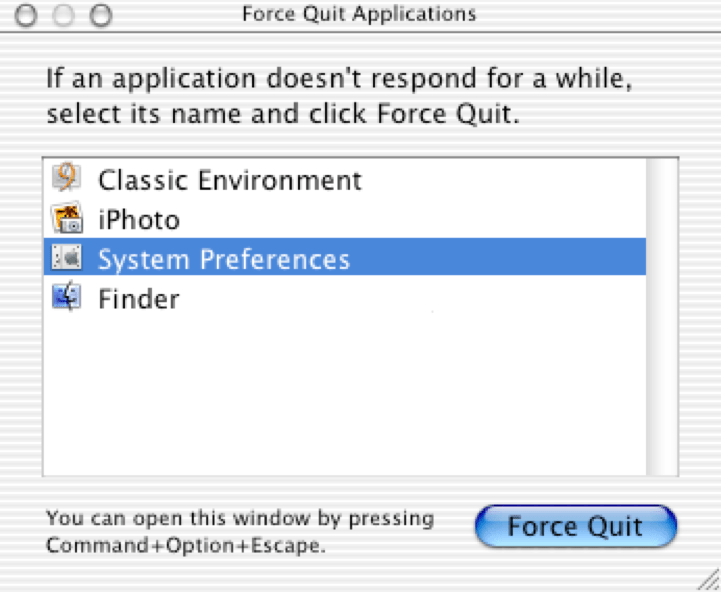Zoom the window with the third title button
Screen dimensions: 721x592
click(x=101, y=16)
